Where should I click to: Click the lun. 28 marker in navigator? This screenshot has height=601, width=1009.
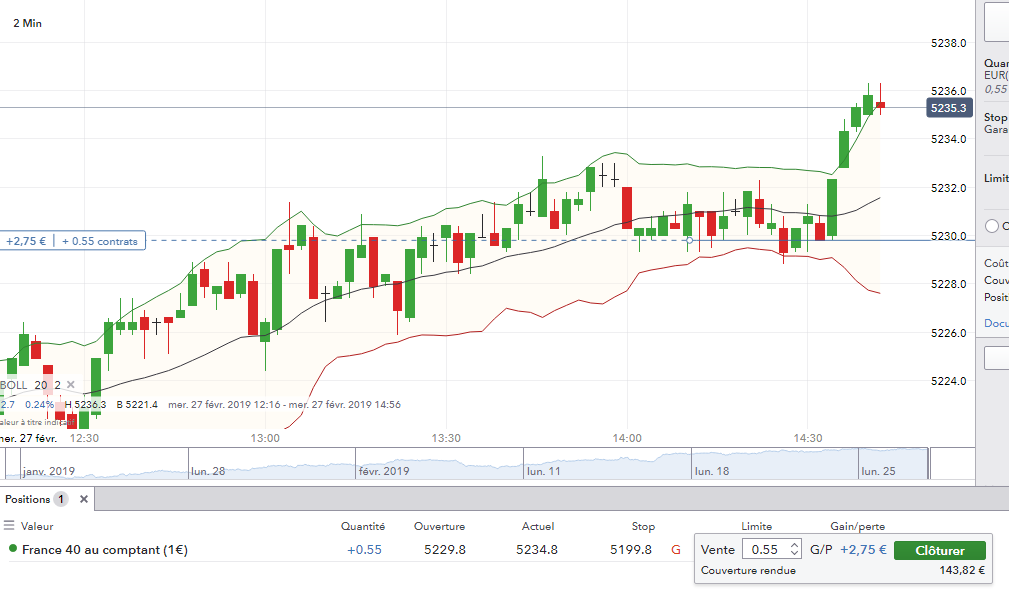[x=208, y=471]
